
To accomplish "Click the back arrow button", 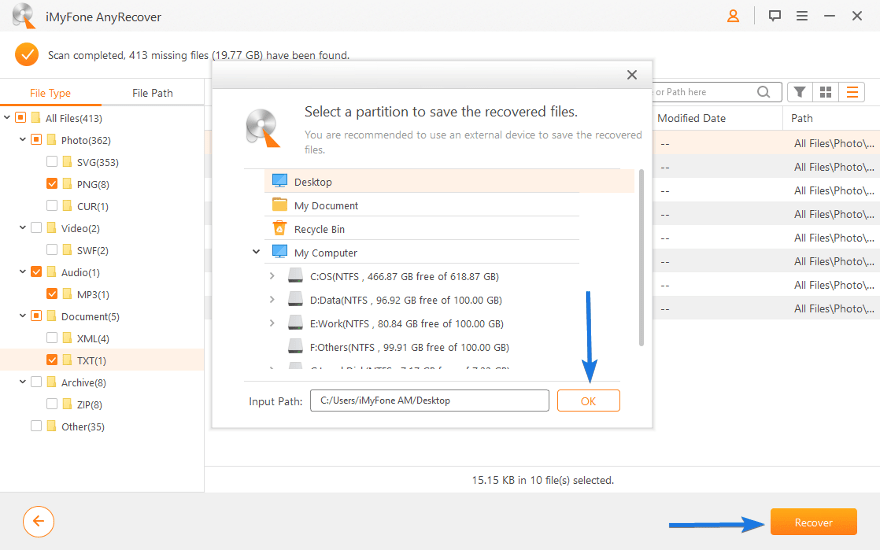I will pos(39,522).
